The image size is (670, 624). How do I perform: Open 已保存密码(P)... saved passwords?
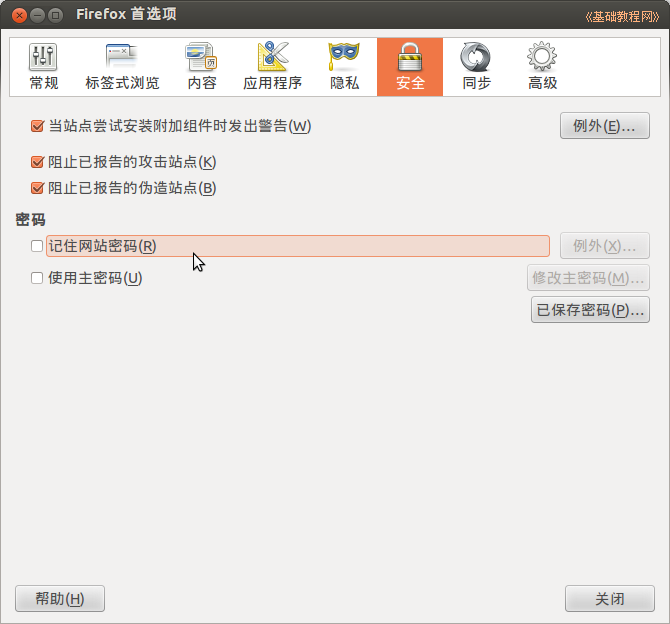click(590, 310)
